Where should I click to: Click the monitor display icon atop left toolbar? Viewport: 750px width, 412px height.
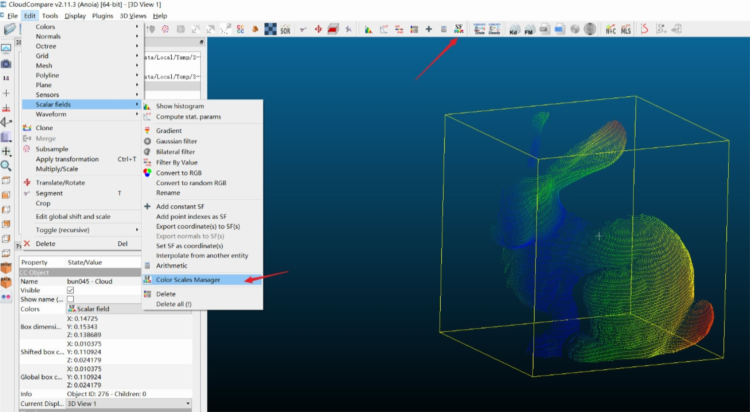[x=6, y=49]
